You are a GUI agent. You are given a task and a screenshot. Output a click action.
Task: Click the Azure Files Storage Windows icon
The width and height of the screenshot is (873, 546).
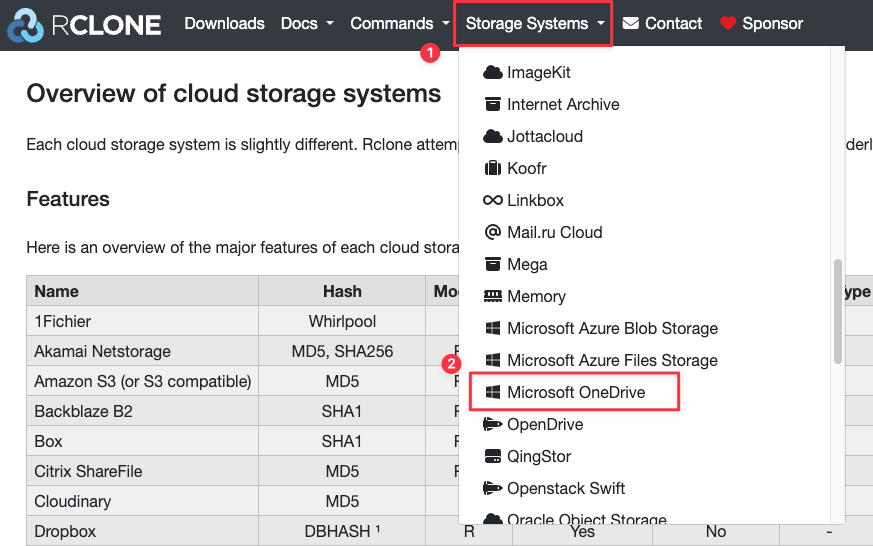point(493,360)
